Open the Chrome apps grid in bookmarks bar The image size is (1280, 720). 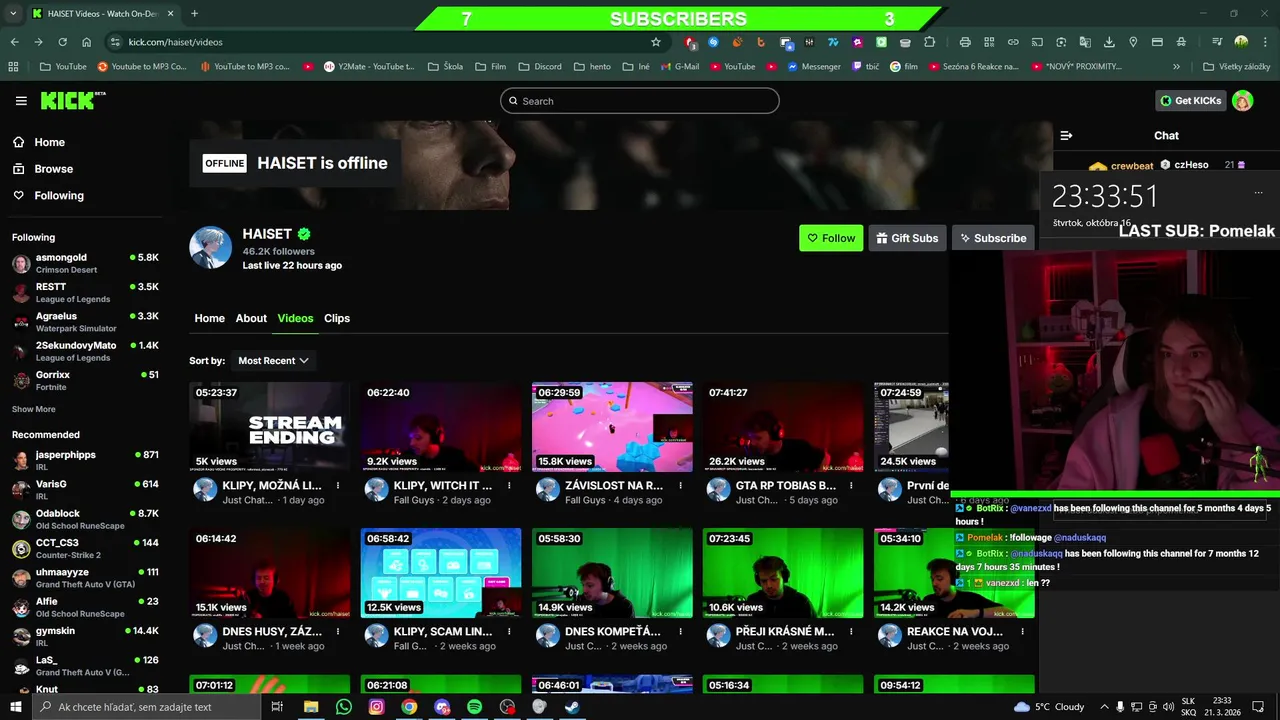click(x=13, y=67)
